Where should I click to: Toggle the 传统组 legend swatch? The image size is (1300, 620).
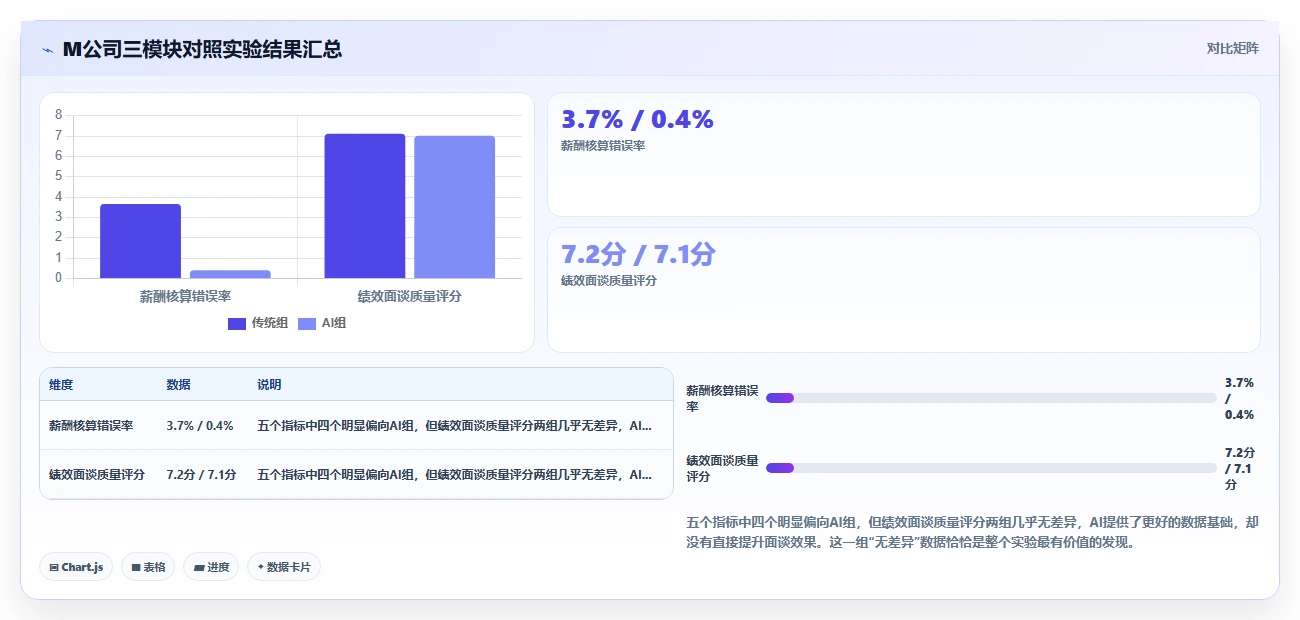click(x=237, y=323)
